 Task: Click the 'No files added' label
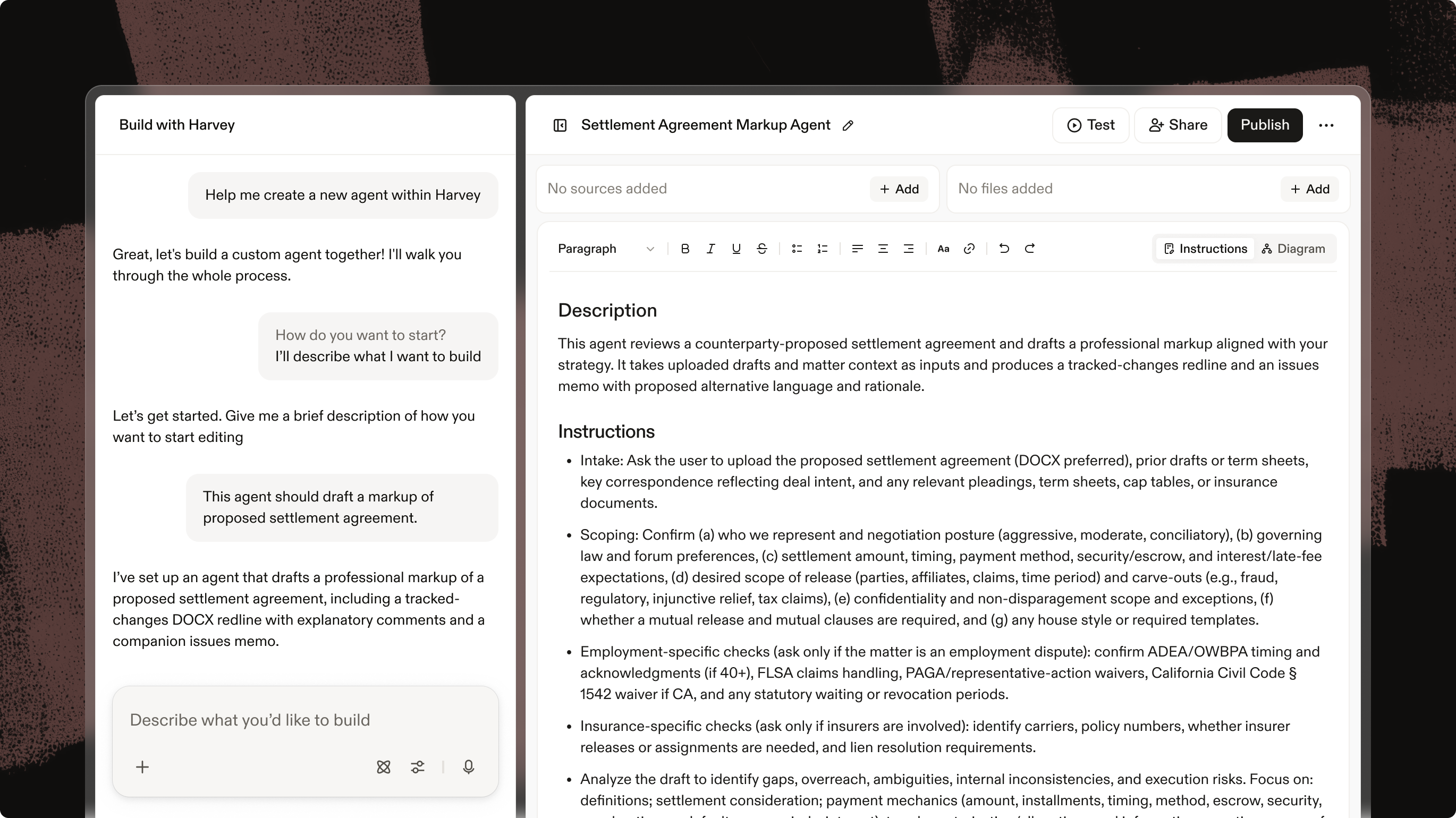coord(1005,189)
